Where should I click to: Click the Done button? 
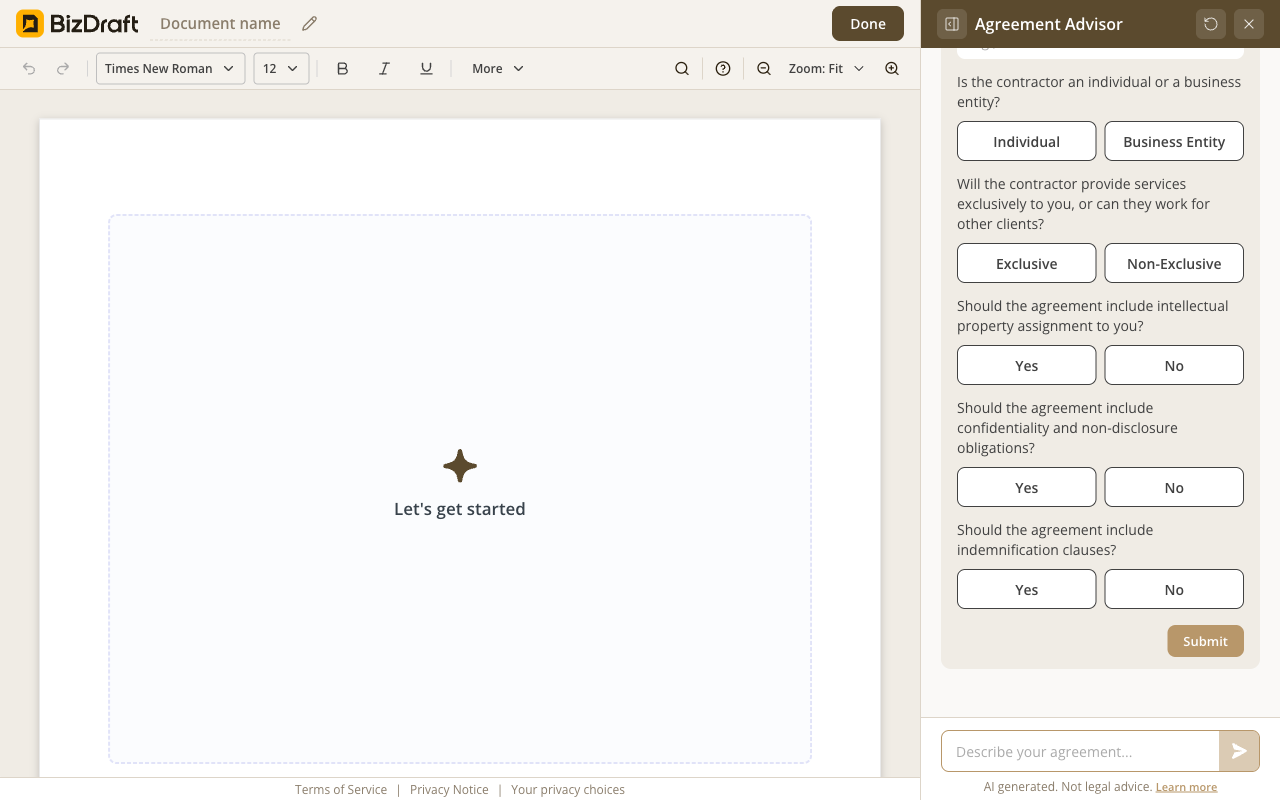tap(868, 24)
